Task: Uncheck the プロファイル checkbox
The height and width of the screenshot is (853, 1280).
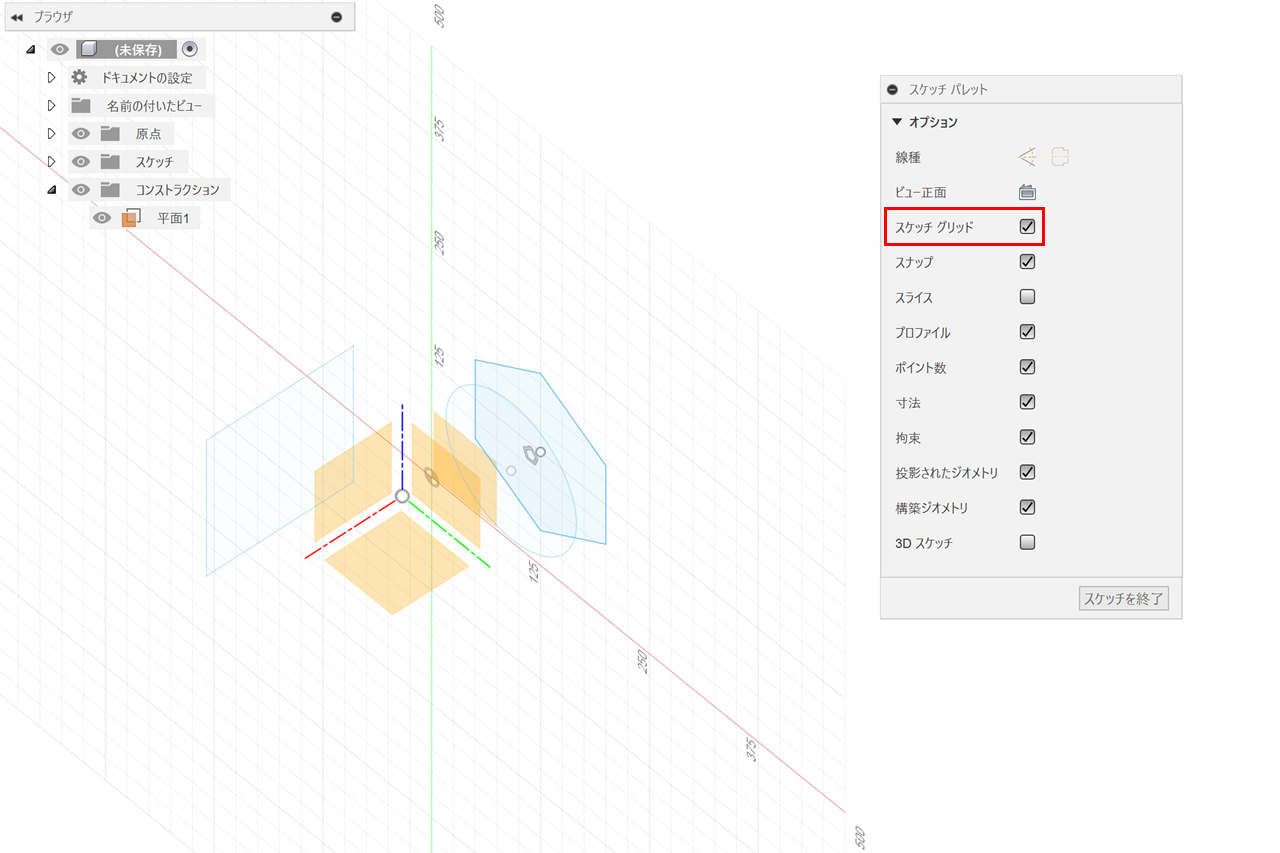Action: point(1027,332)
